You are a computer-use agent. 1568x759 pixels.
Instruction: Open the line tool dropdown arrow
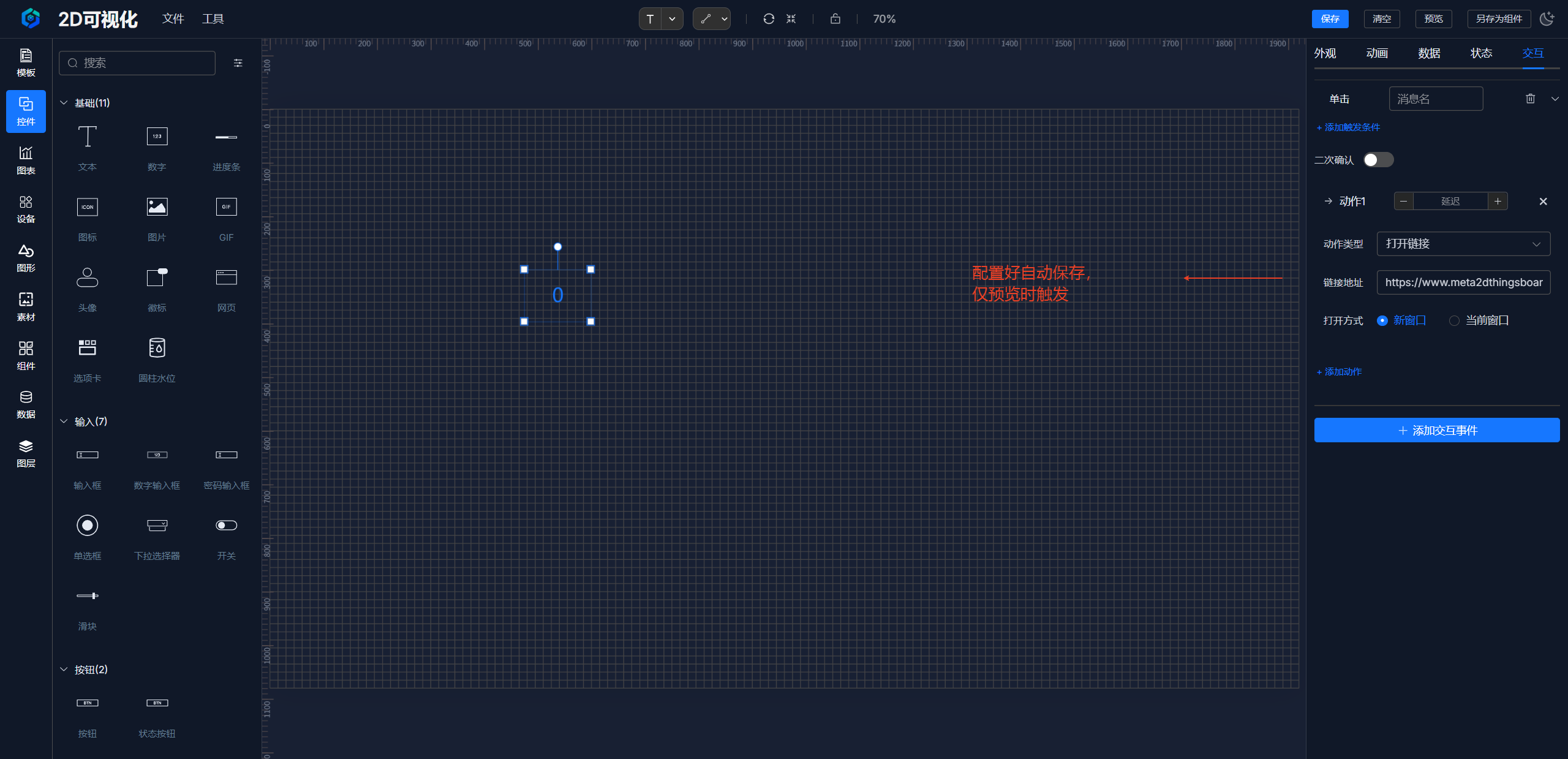(x=725, y=19)
